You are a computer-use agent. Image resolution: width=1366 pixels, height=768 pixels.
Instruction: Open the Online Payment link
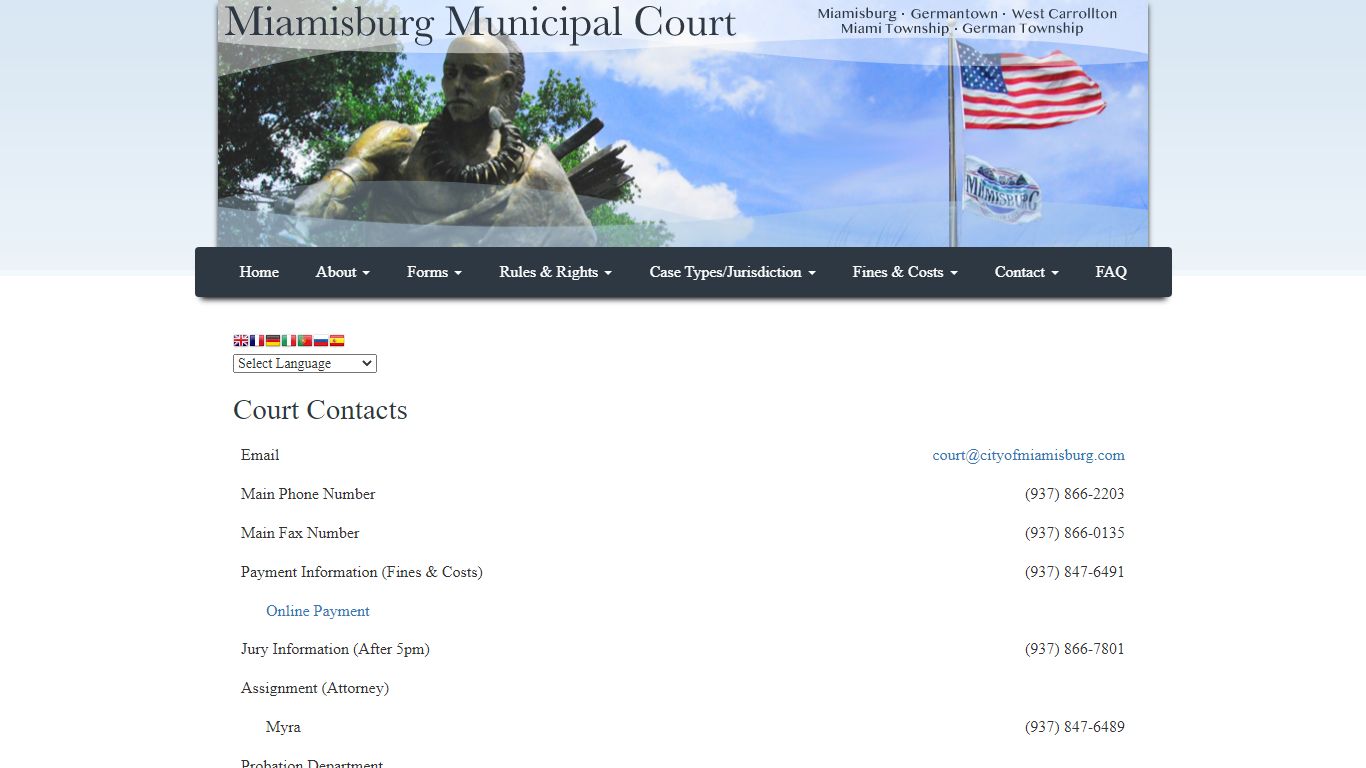[x=318, y=611]
